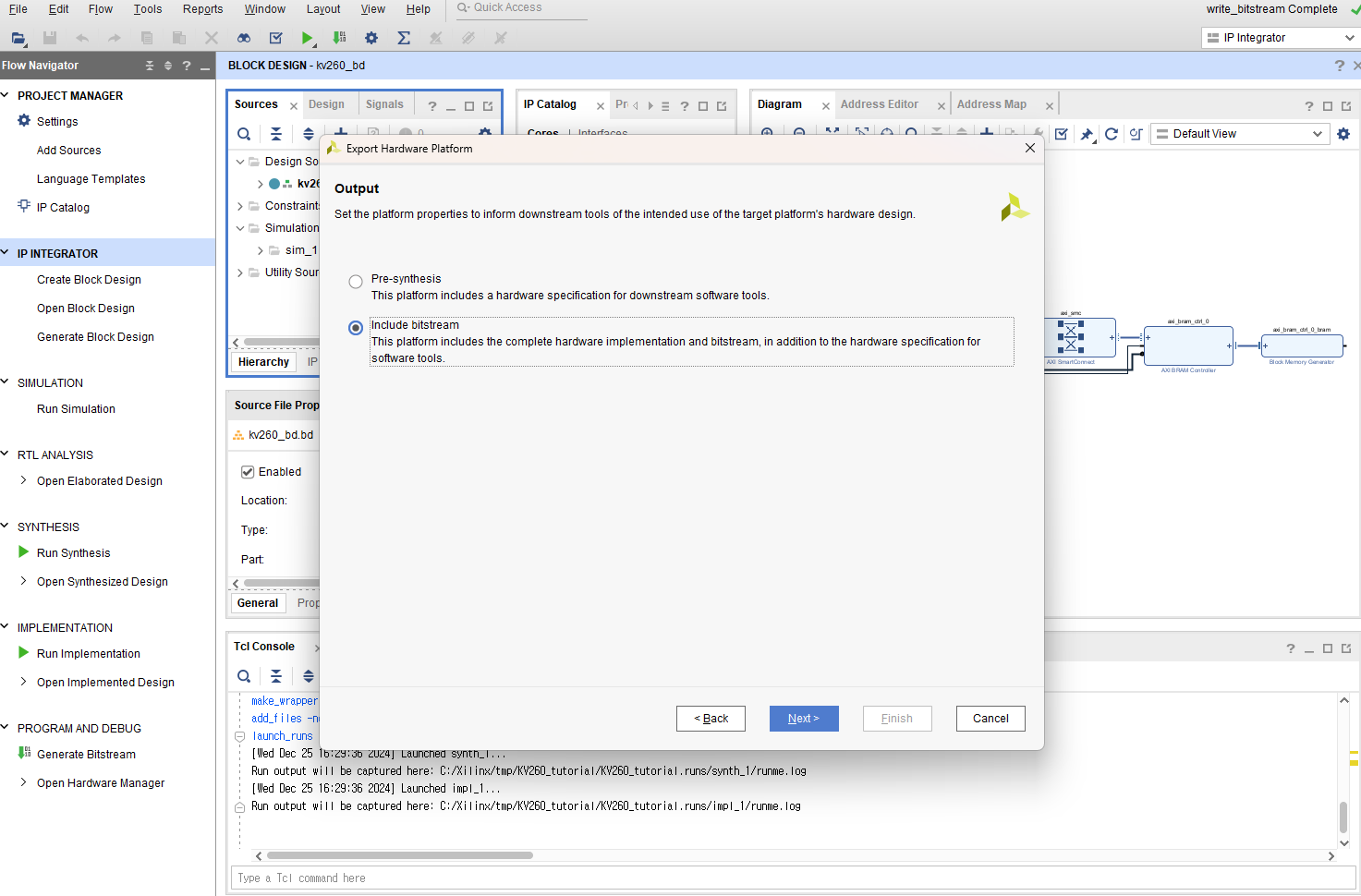Open the Tools menu
The image size is (1361, 896).
[x=148, y=9]
